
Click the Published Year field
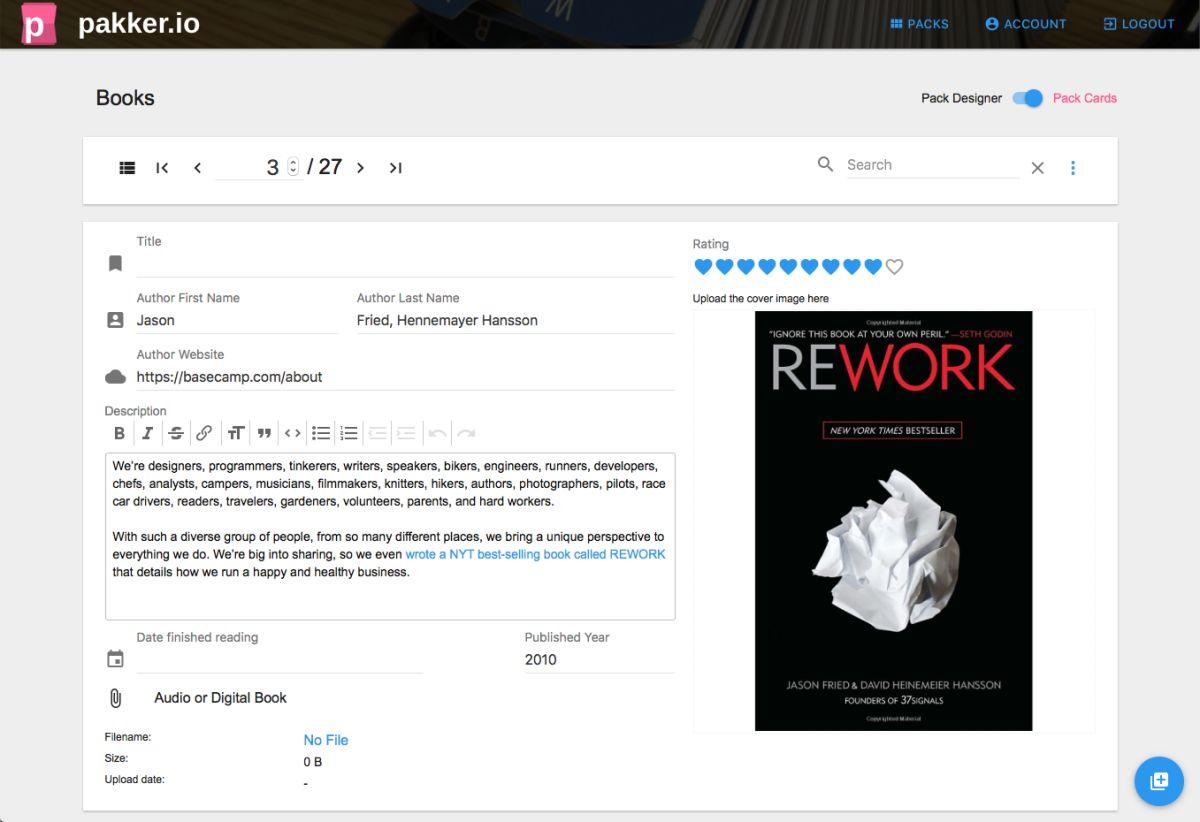[x=599, y=660]
